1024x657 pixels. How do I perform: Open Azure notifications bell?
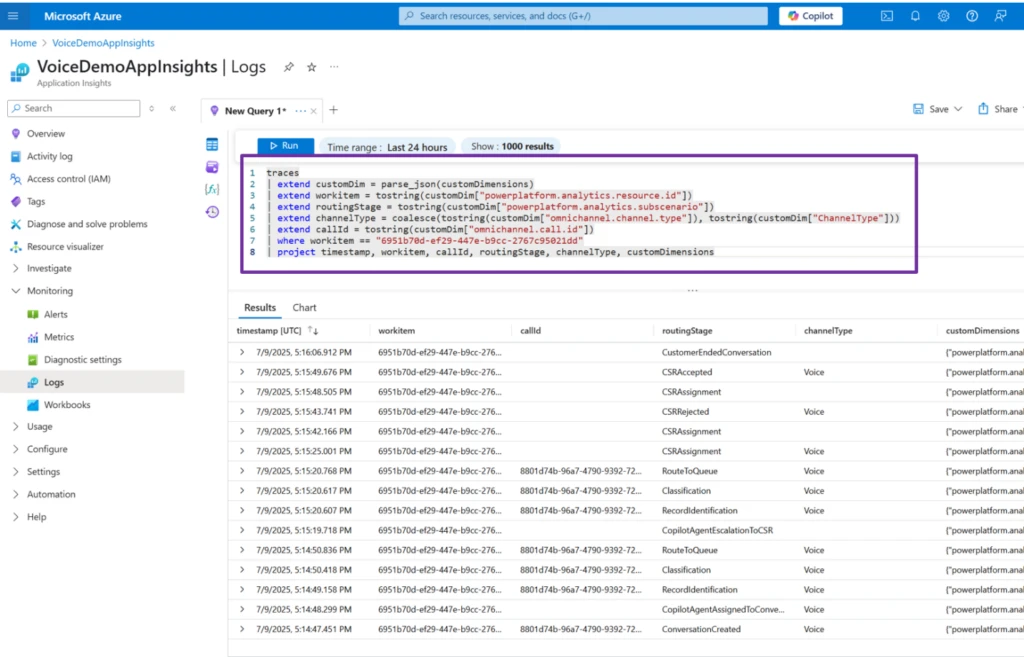[913, 15]
